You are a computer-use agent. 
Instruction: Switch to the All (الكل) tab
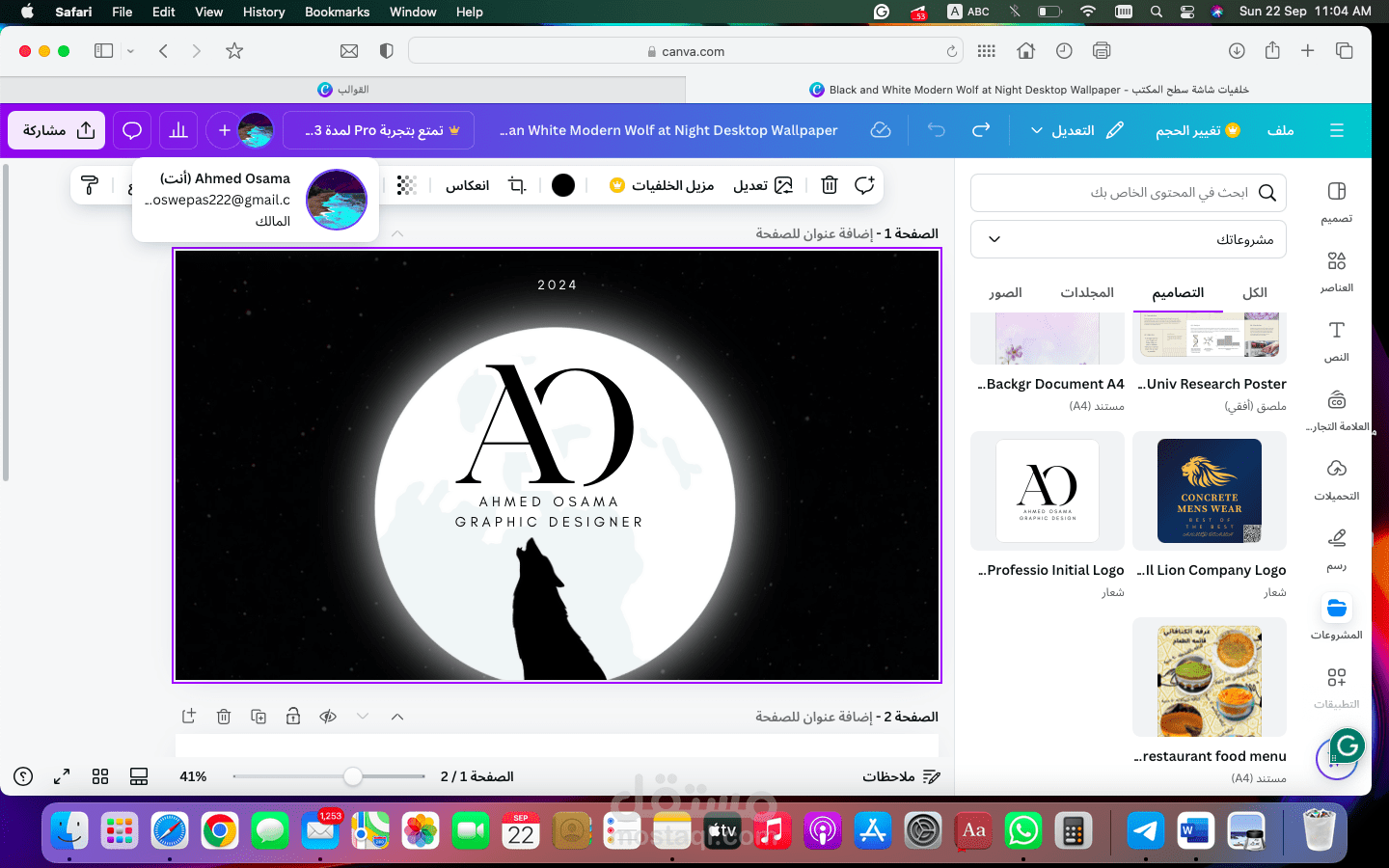1255,292
